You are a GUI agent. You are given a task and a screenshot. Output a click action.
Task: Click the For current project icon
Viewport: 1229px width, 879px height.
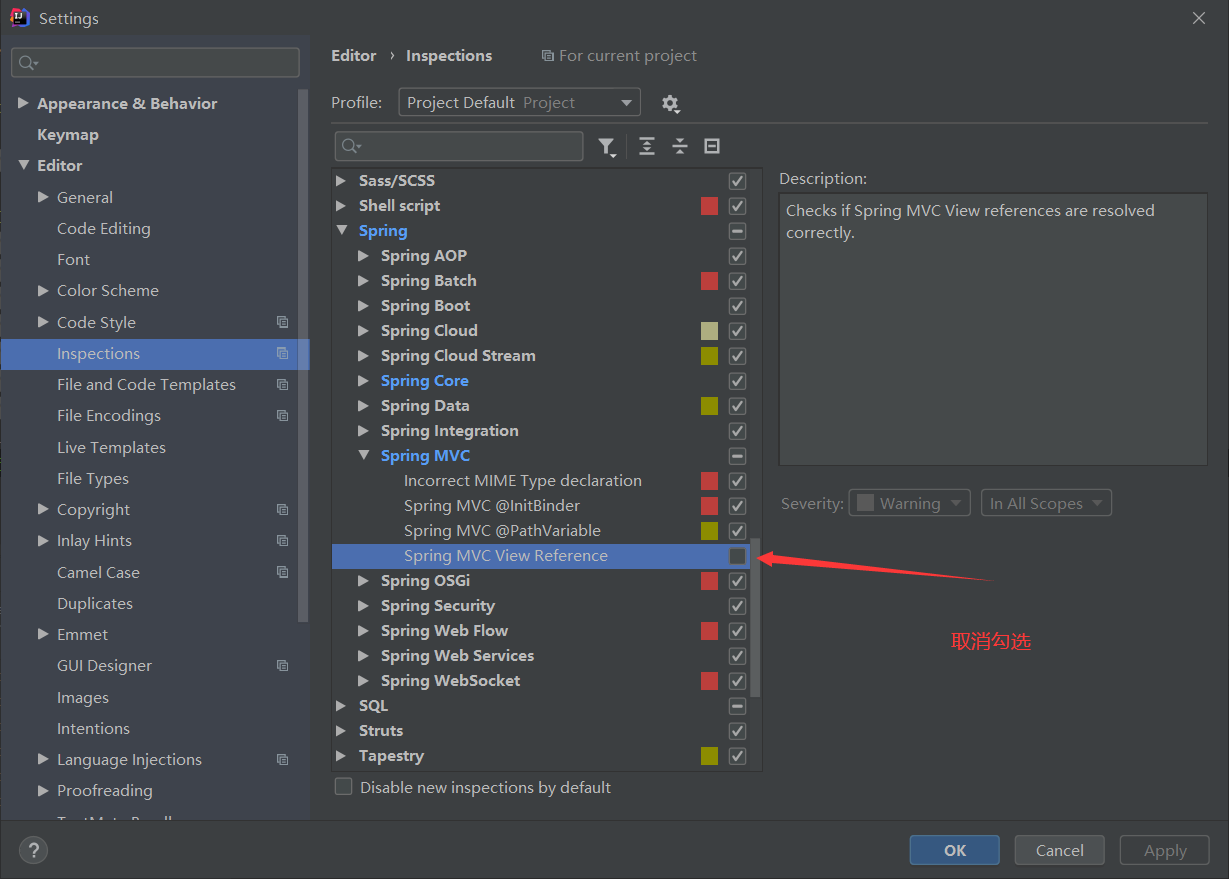pyautogui.click(x=547, y=56)
